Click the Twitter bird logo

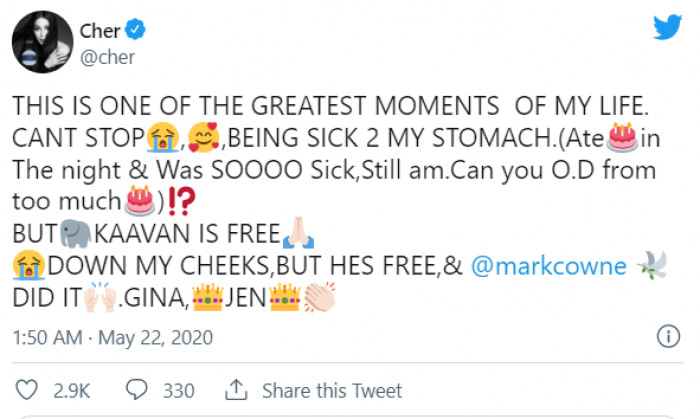[667, 29]
